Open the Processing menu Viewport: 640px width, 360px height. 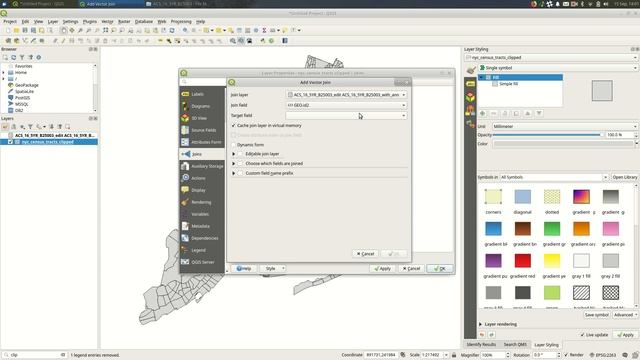coord(181,21)
